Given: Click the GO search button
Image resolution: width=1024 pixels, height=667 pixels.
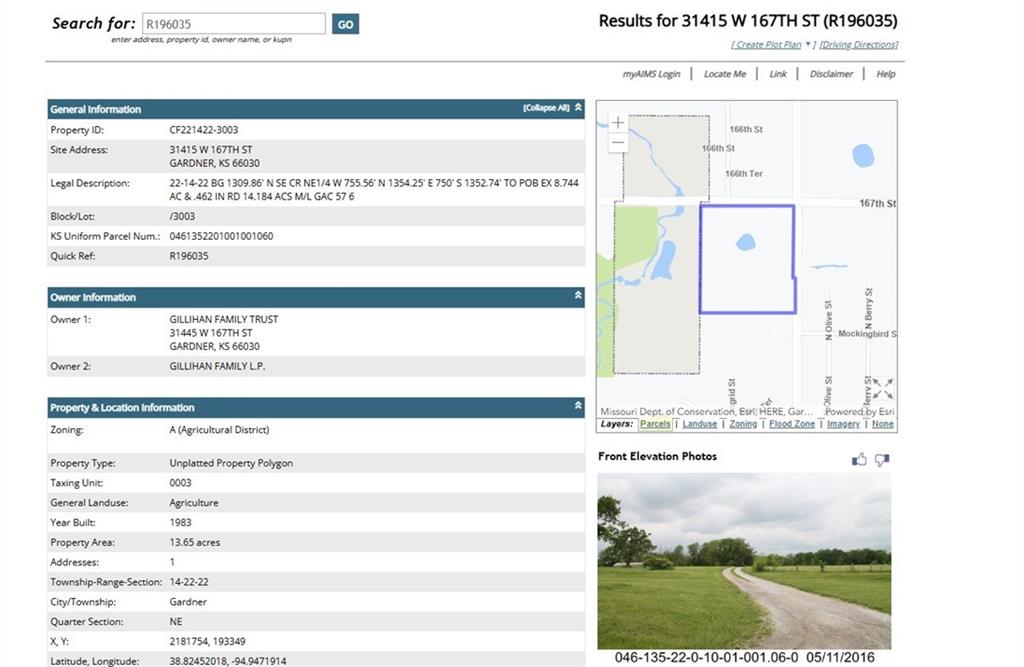Looking at the screenshot, I should coord(345,23).
